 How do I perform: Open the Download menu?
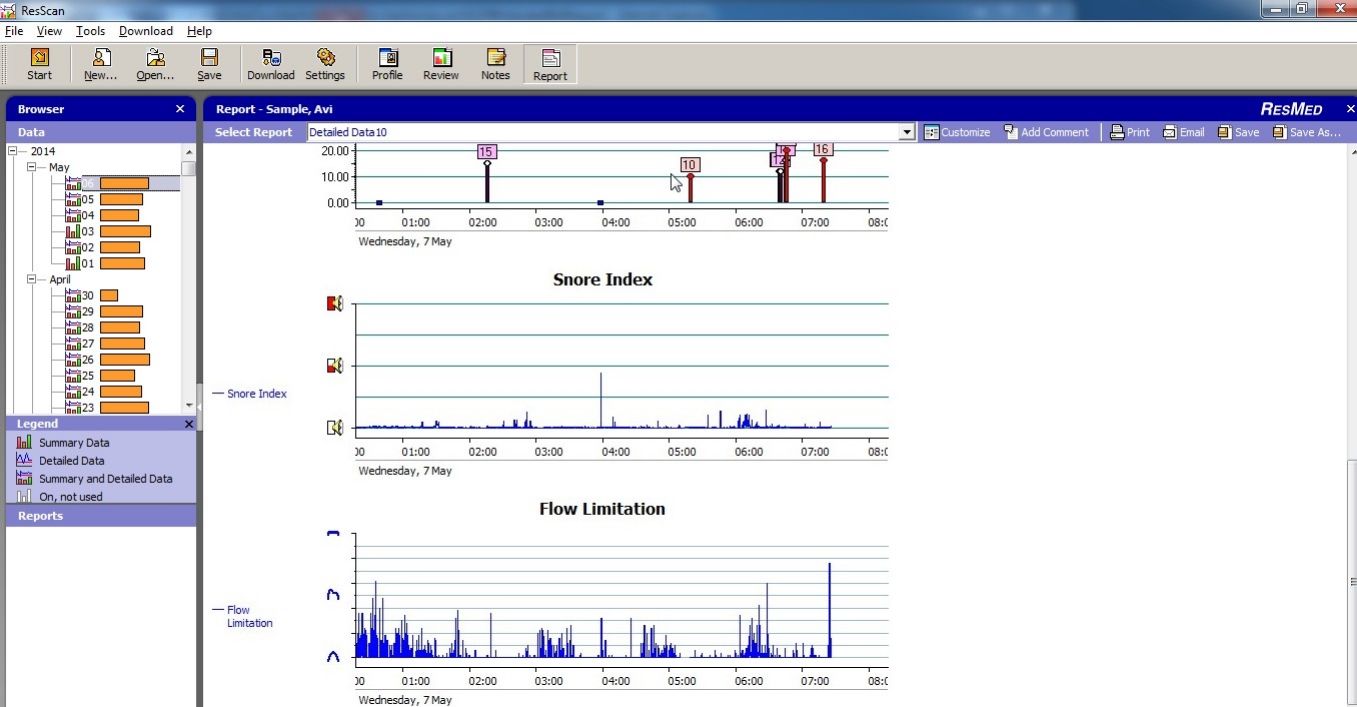(x=146, y=31)
